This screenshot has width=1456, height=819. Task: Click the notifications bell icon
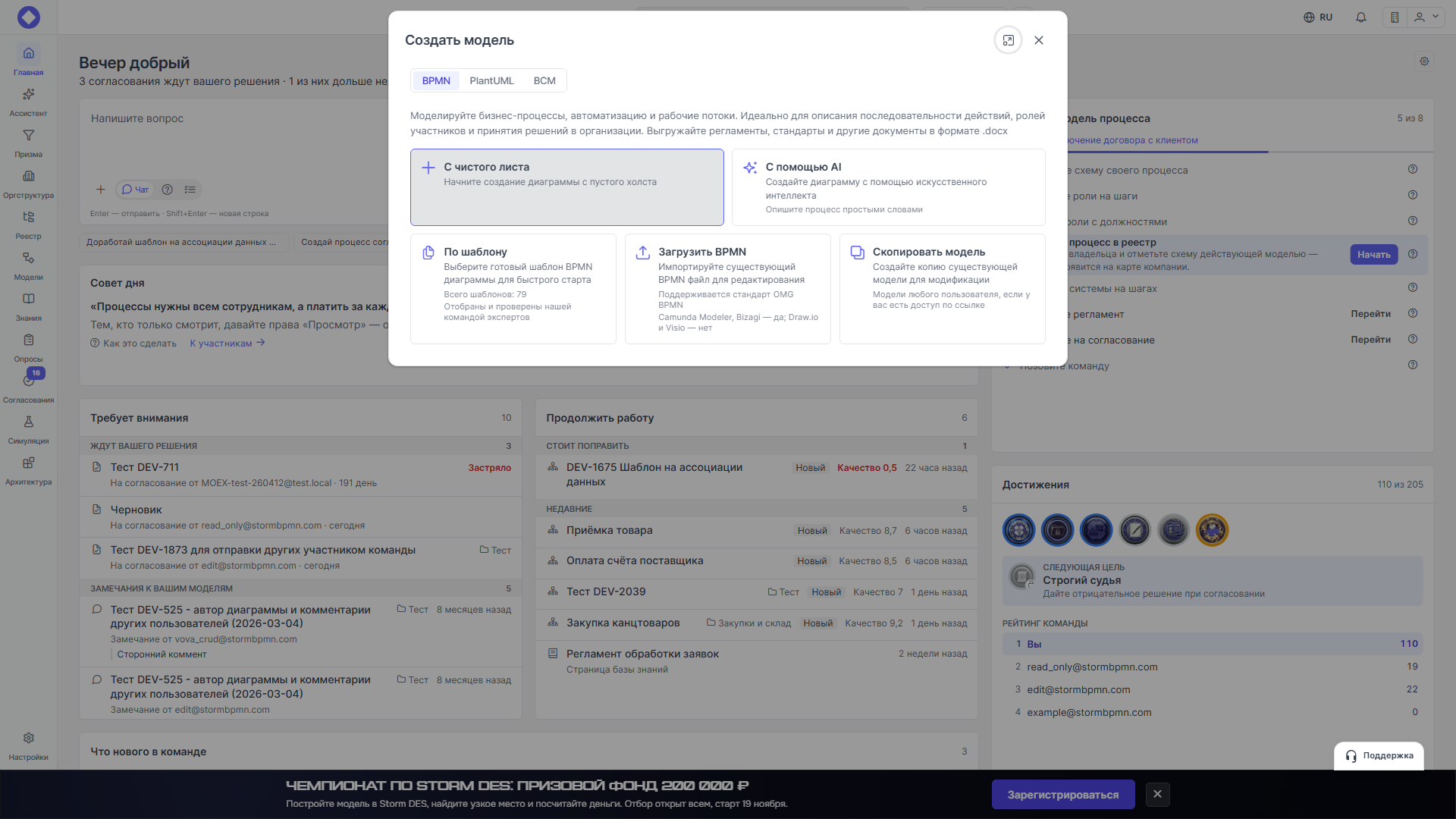click(1361, 17)
